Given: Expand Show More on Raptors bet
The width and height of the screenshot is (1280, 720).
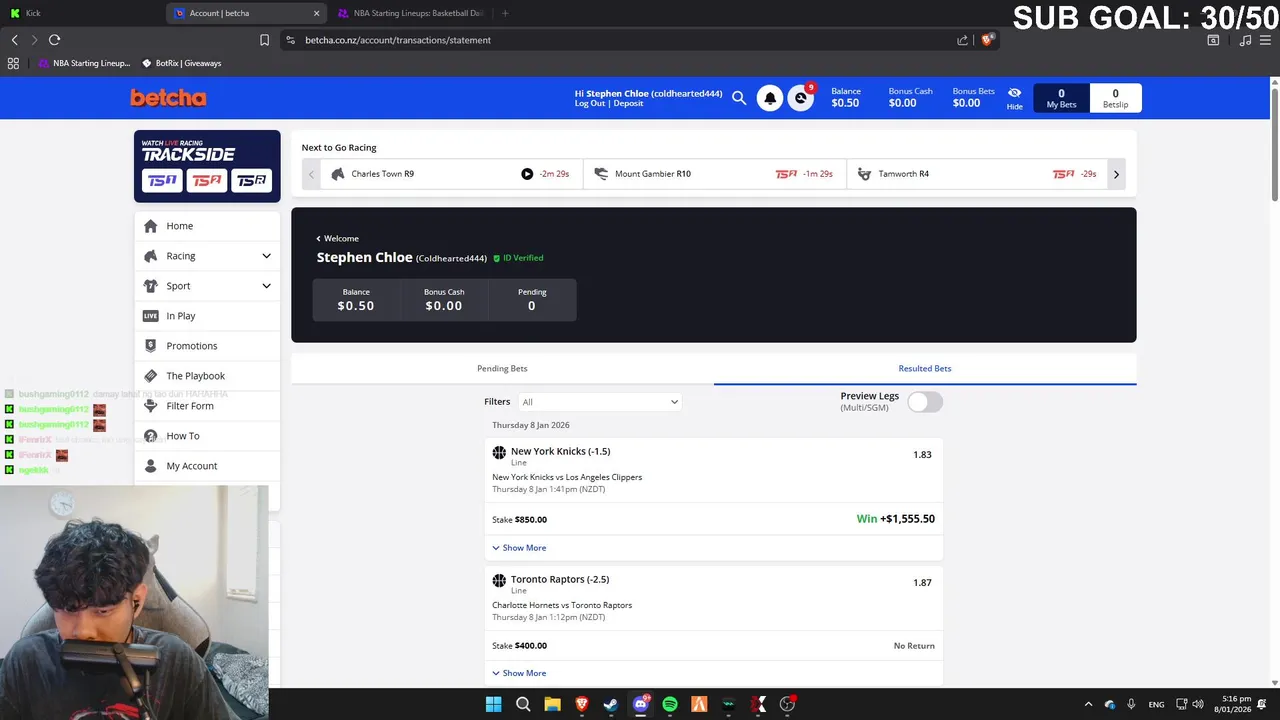Looking at the screenshot, I should [x=519, y=673].
